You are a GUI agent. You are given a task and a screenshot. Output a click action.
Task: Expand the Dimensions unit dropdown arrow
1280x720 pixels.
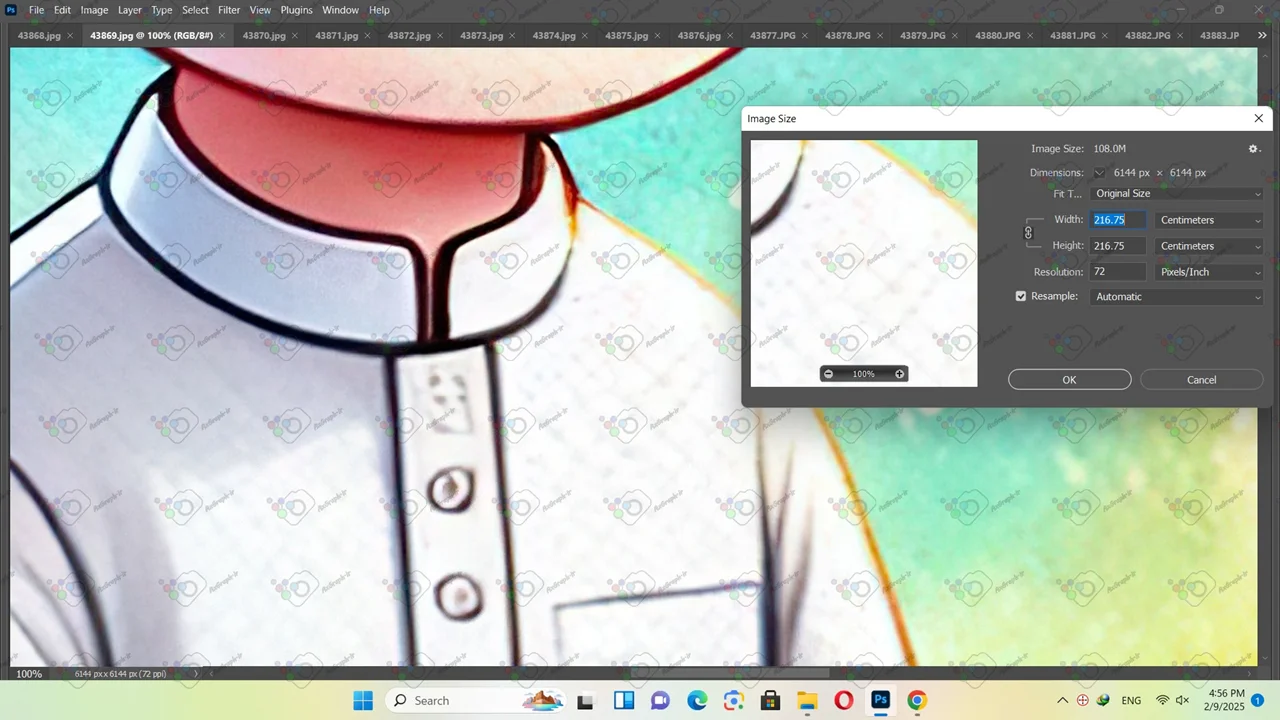click(x=1099, y=173)
